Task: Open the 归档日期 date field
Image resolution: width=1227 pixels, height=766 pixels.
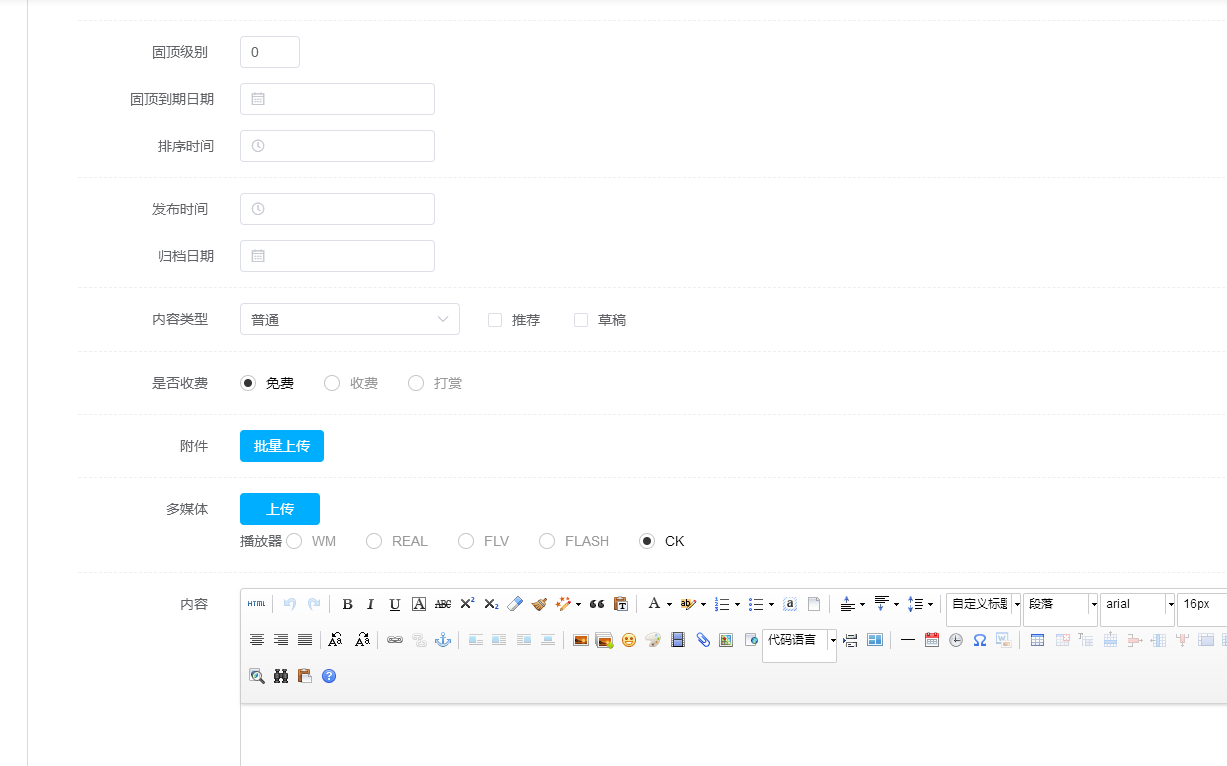Action: (x=337, y=256)
